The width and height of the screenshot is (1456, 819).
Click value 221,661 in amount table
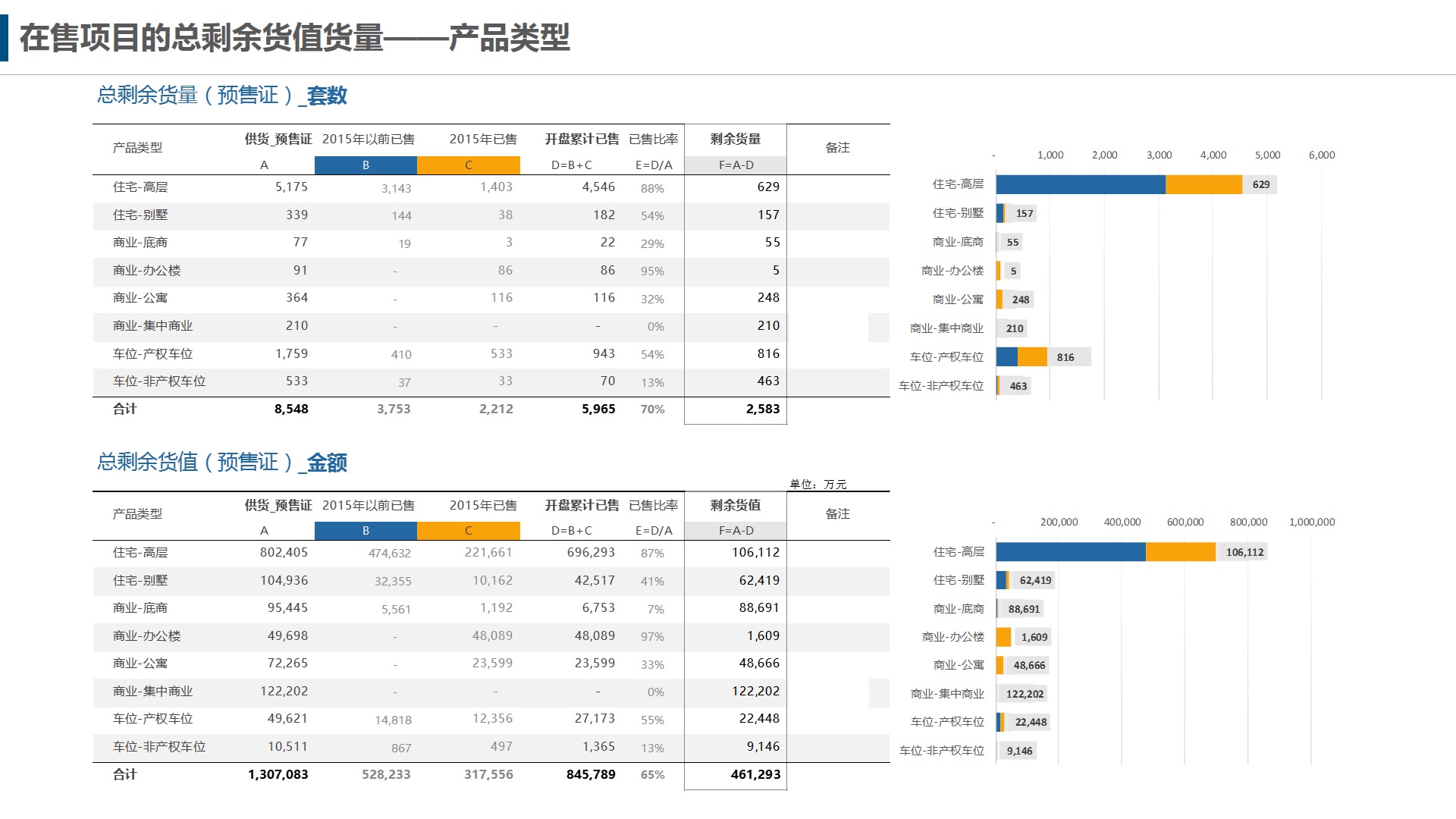[x=488, y=552]
